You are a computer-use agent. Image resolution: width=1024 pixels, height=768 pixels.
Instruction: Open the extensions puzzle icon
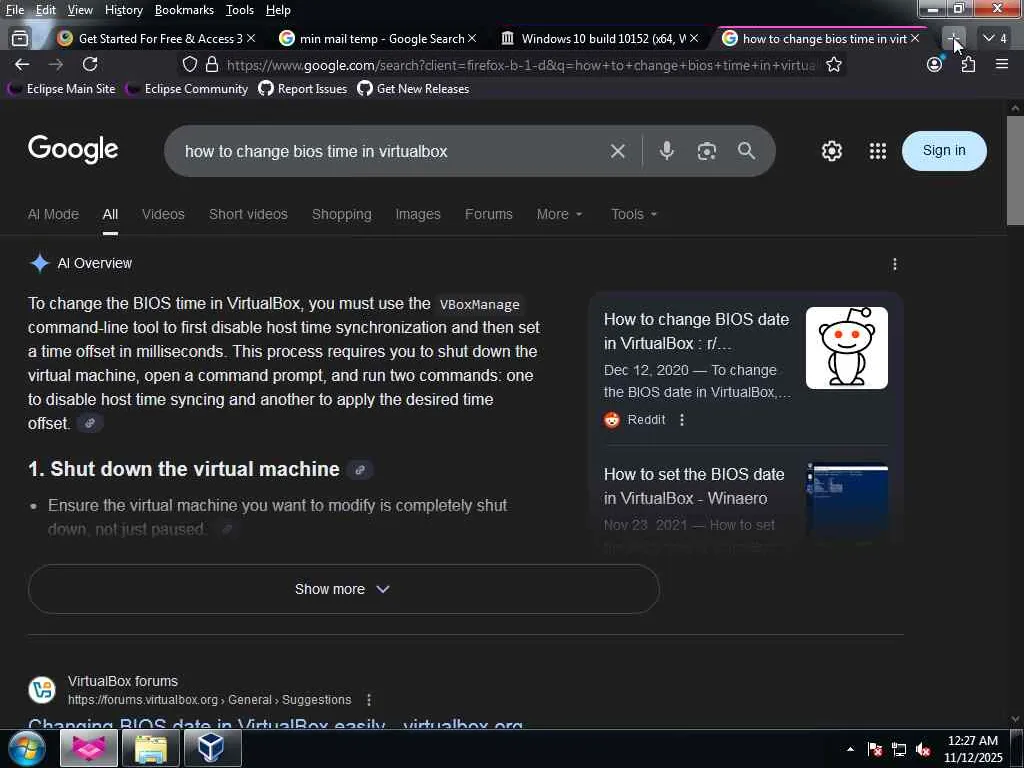point(968,64)
